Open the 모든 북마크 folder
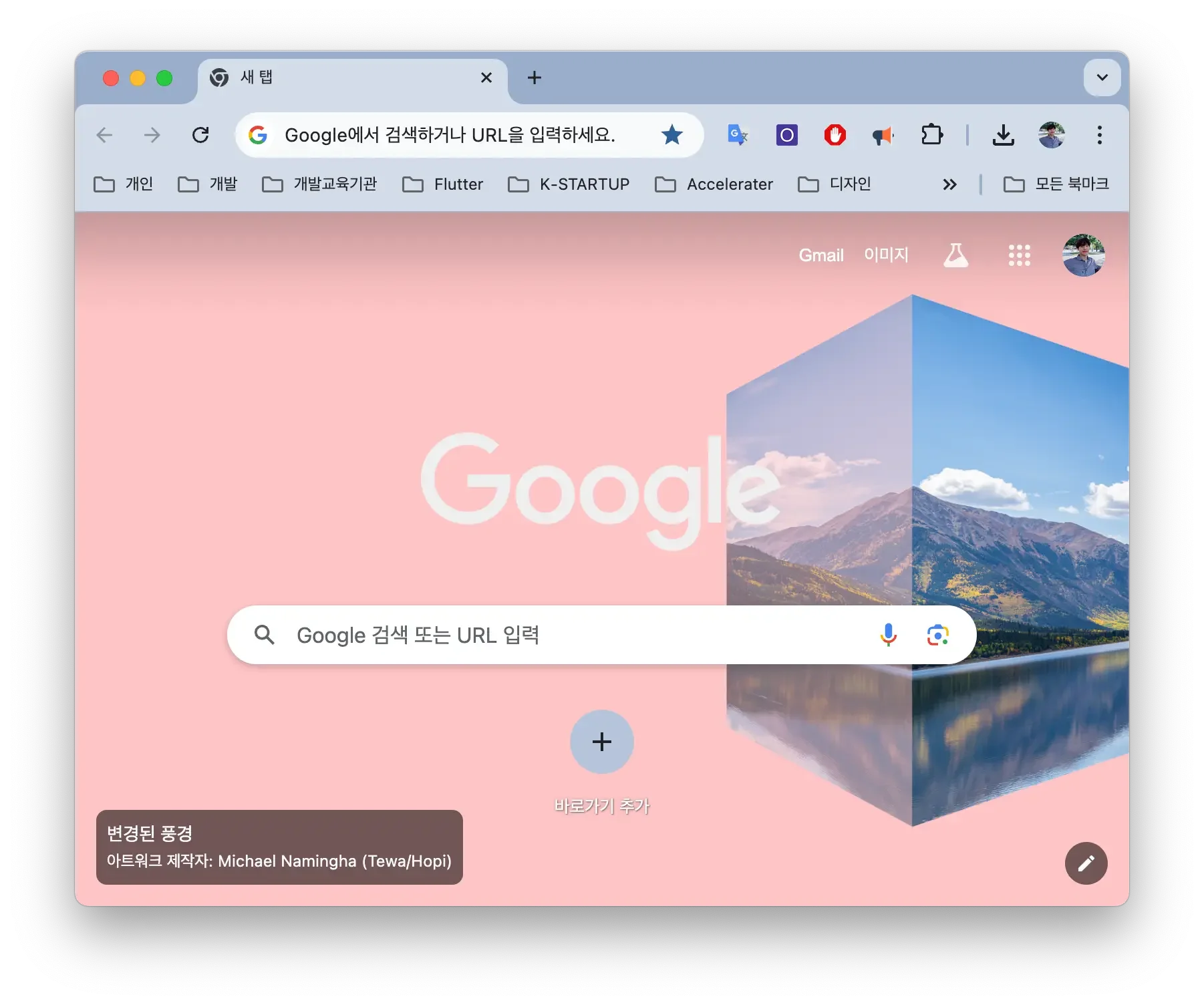1204x1005 pixels. point(1056,184)
